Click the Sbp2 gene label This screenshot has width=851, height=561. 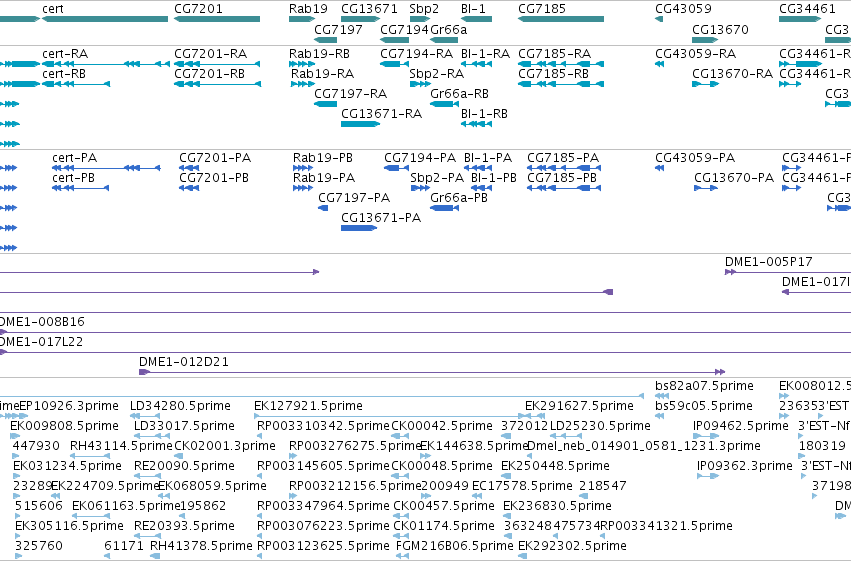[x=424, y=9]
